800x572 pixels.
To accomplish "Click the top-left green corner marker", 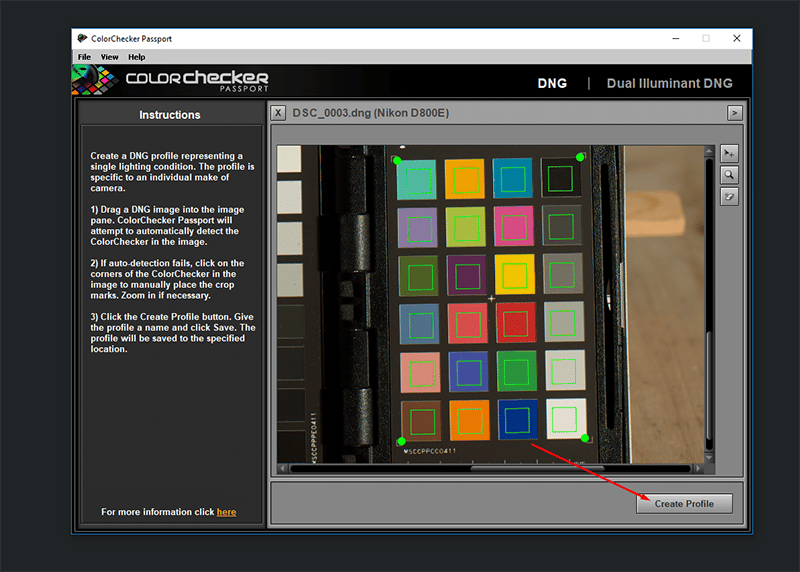I will click(x=397, y=161).
